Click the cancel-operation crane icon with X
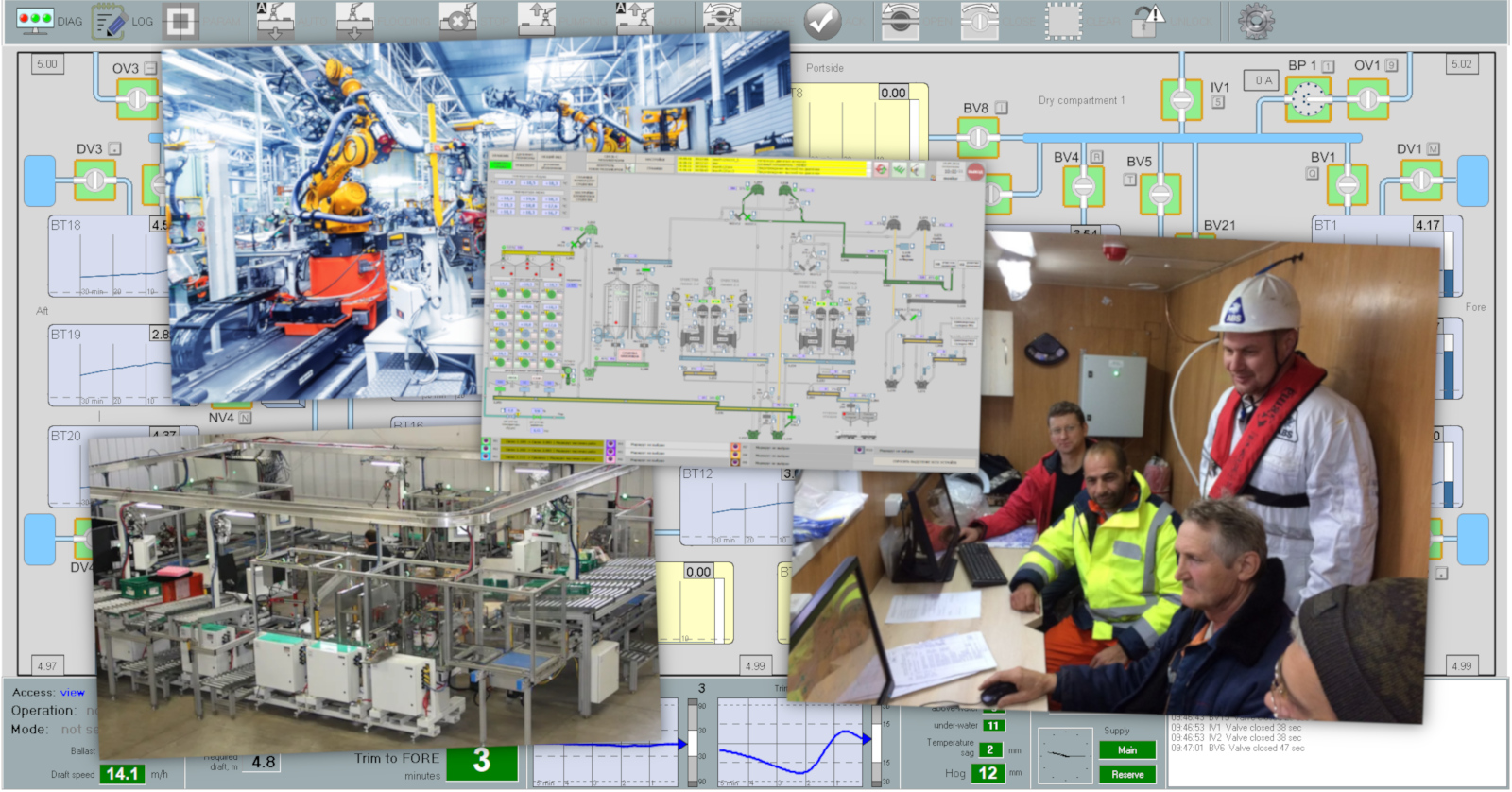Viewport: 1512px width, 792px height. (458, 20)
